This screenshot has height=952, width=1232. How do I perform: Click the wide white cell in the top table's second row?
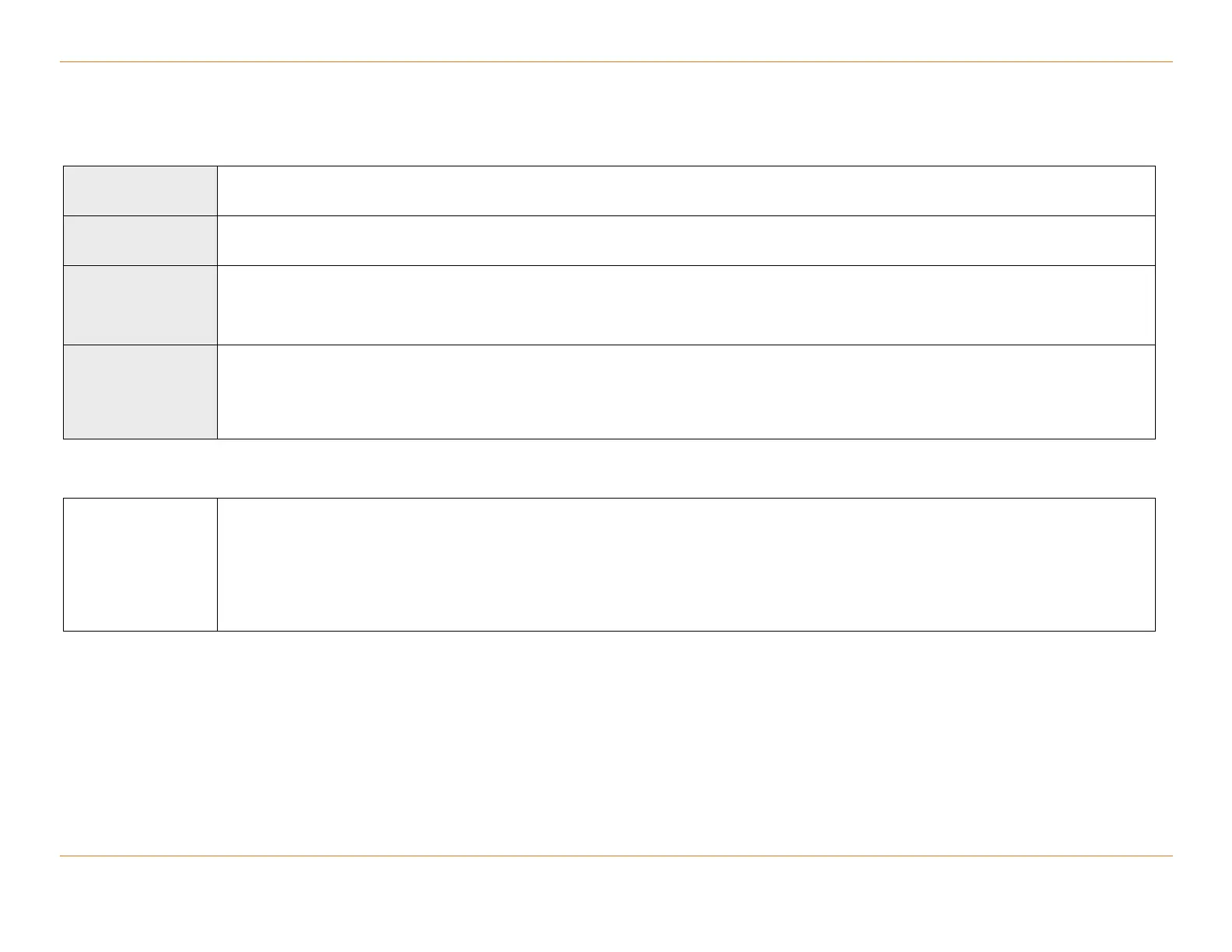tap(686, 240)
